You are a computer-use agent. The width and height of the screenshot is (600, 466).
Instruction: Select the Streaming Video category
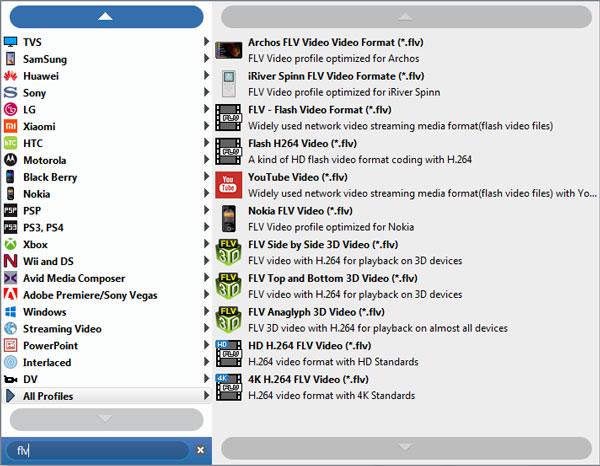point(106,328)
